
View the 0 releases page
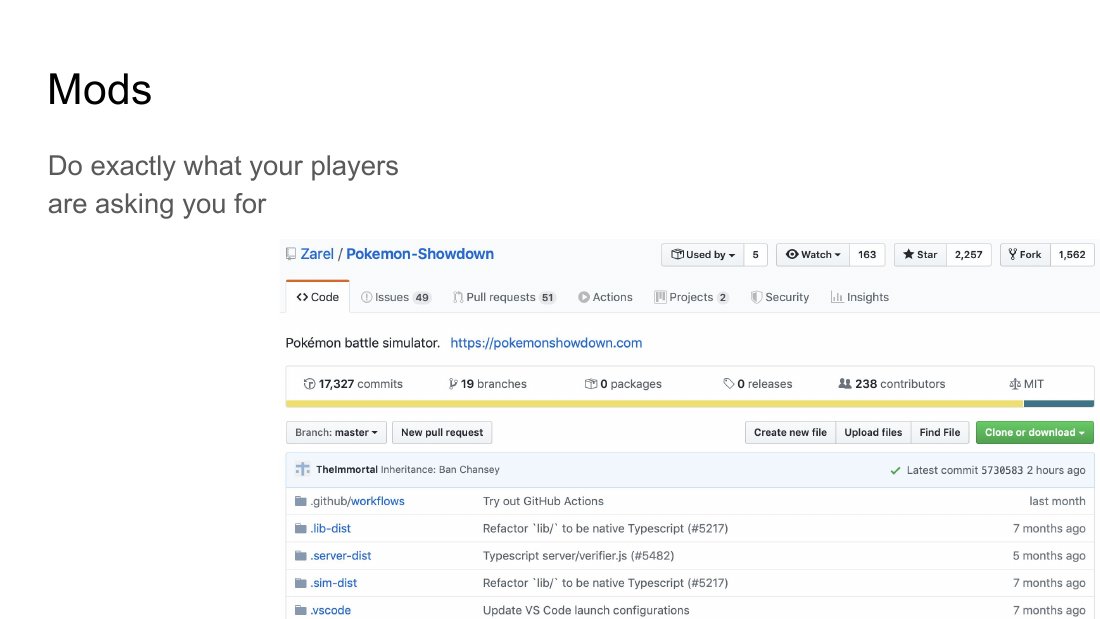pyautogui.click(x=758, y=384)
